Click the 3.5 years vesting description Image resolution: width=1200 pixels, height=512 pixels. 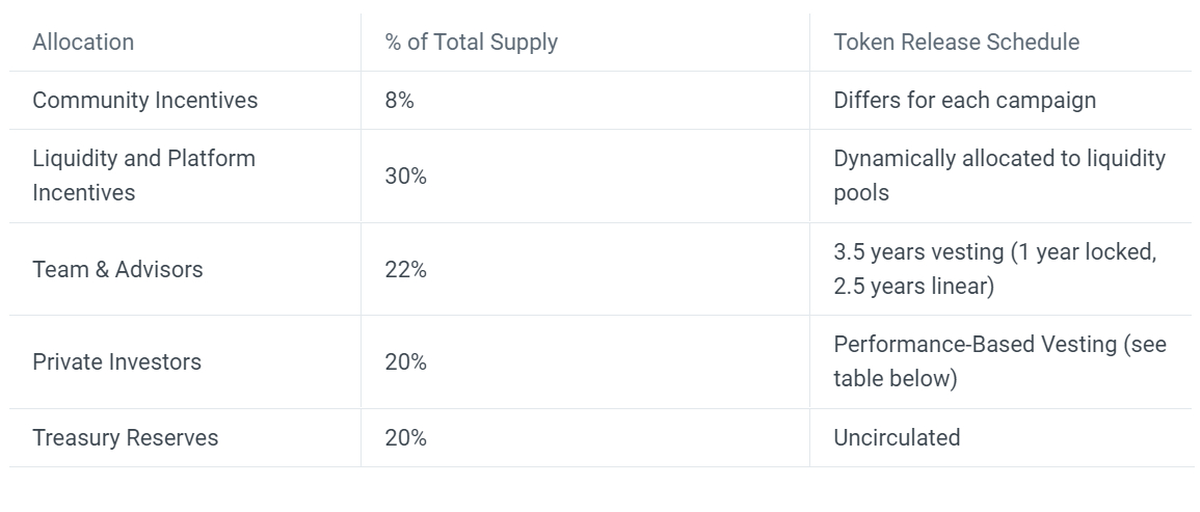[x=994, y=252]
